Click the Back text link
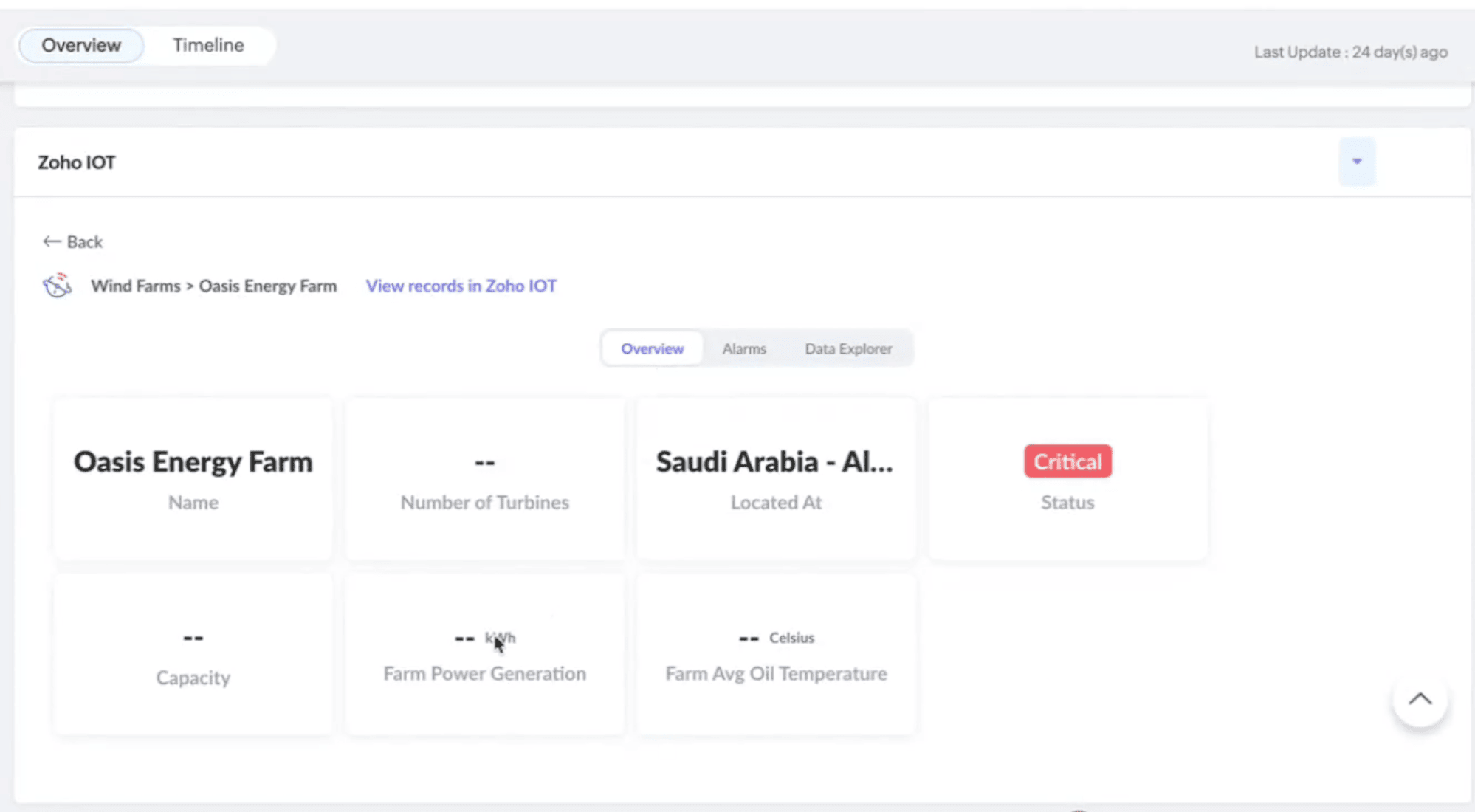This screenshot has width=1475, height=812. (84, 241)
